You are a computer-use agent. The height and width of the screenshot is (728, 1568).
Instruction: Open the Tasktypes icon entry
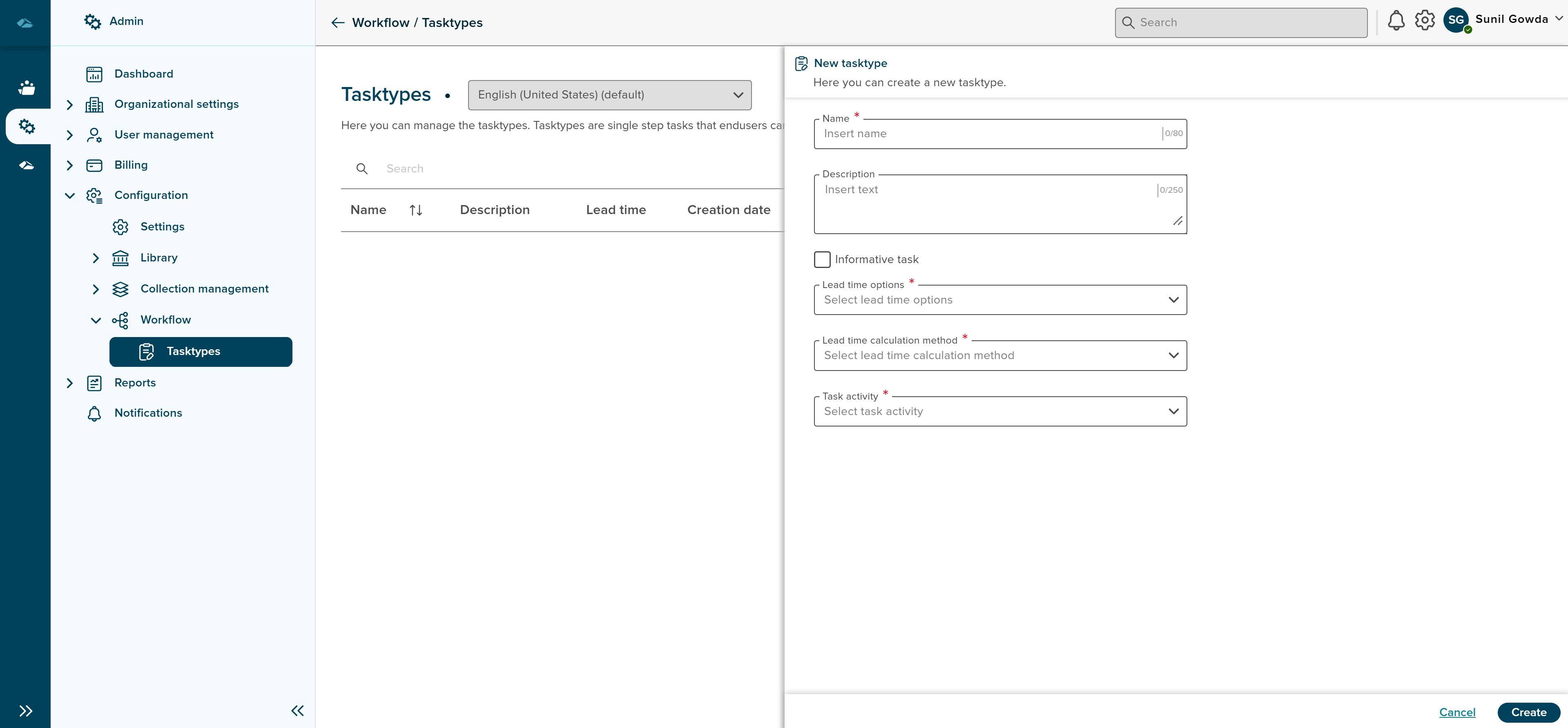coord(146,352)
